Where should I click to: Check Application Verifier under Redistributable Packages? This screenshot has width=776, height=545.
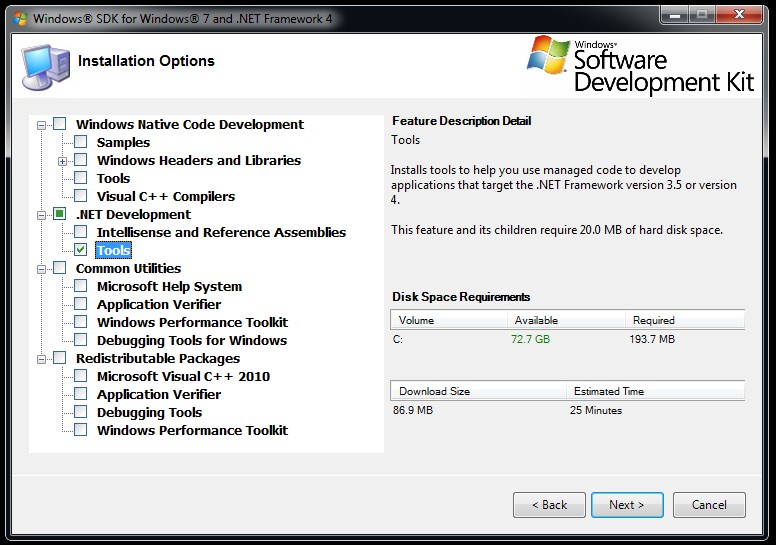81,394
